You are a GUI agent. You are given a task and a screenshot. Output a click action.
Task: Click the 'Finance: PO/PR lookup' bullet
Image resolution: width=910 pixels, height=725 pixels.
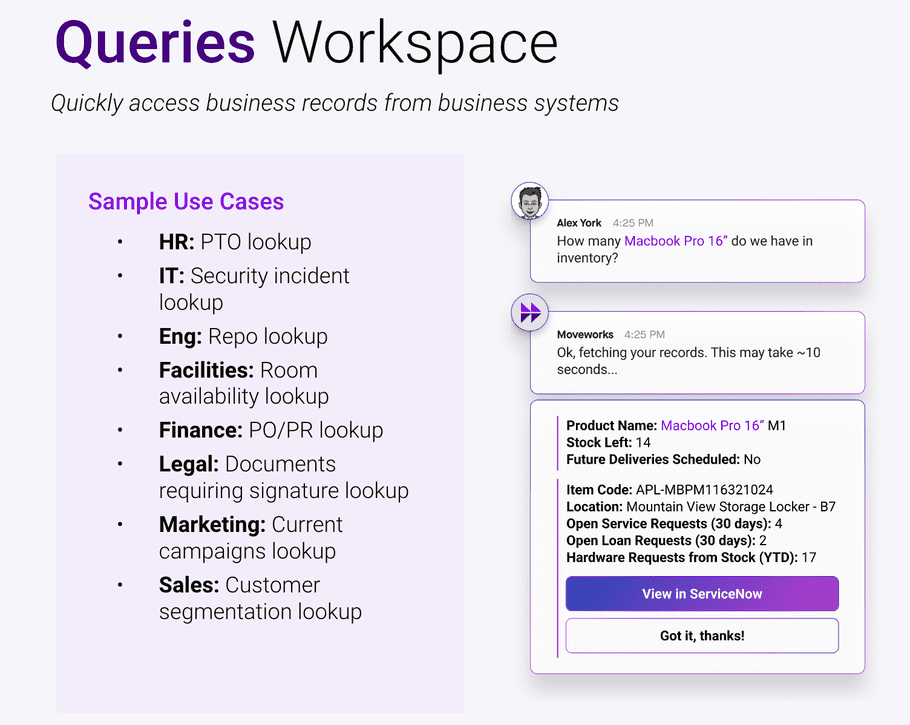[x=271, y=431]
